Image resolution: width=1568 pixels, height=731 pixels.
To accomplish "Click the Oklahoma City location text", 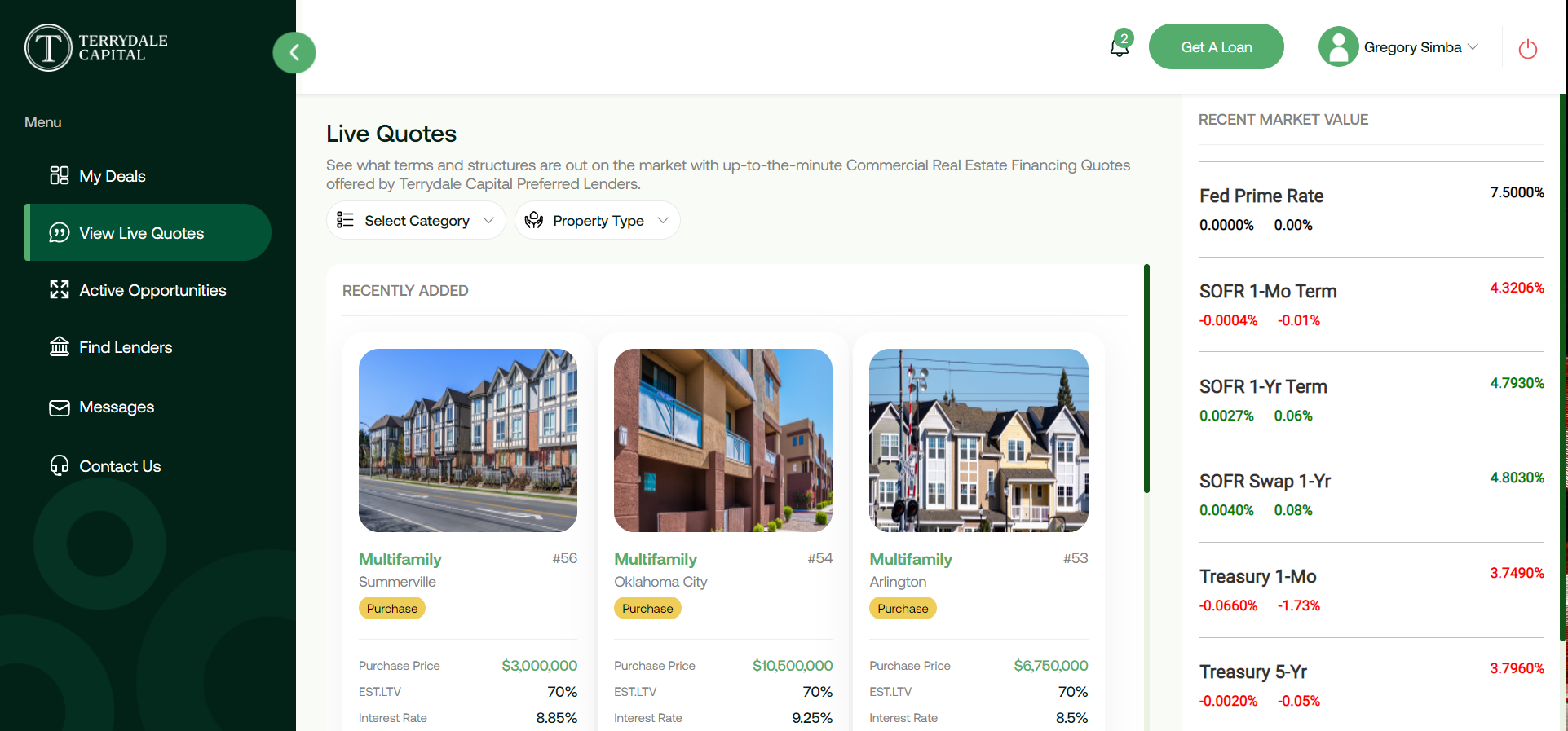I will click(x=660, y=582).
